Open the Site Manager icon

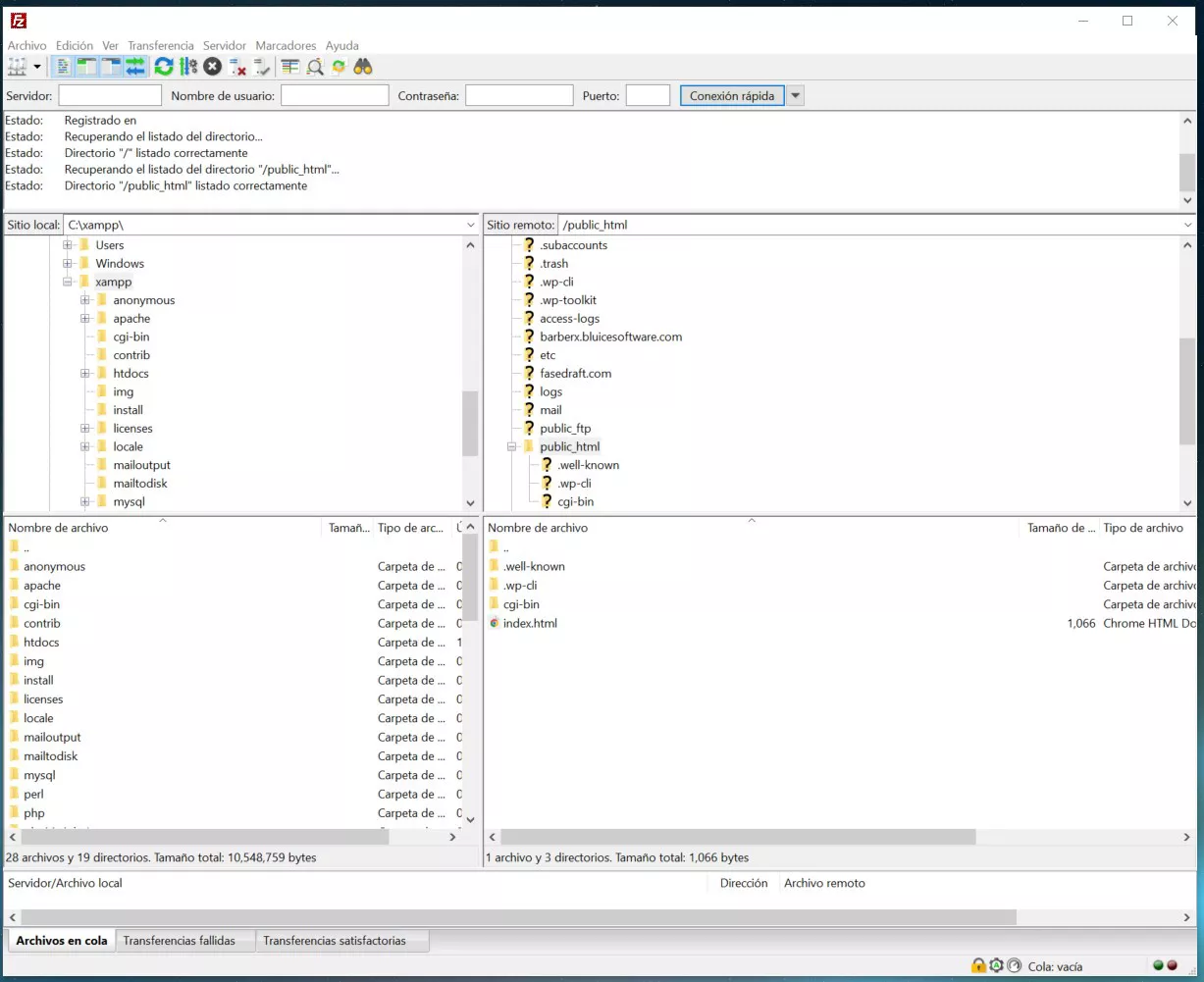(18, 67)
